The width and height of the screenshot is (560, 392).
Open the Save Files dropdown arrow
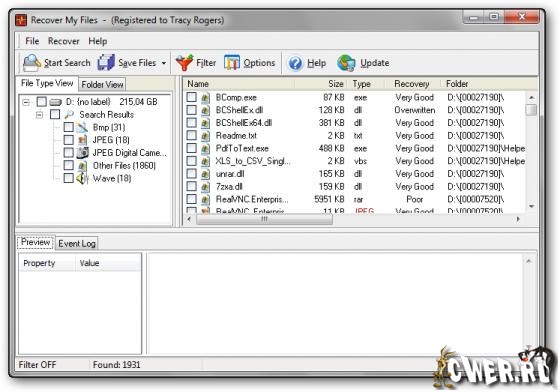tap(164, 63)
